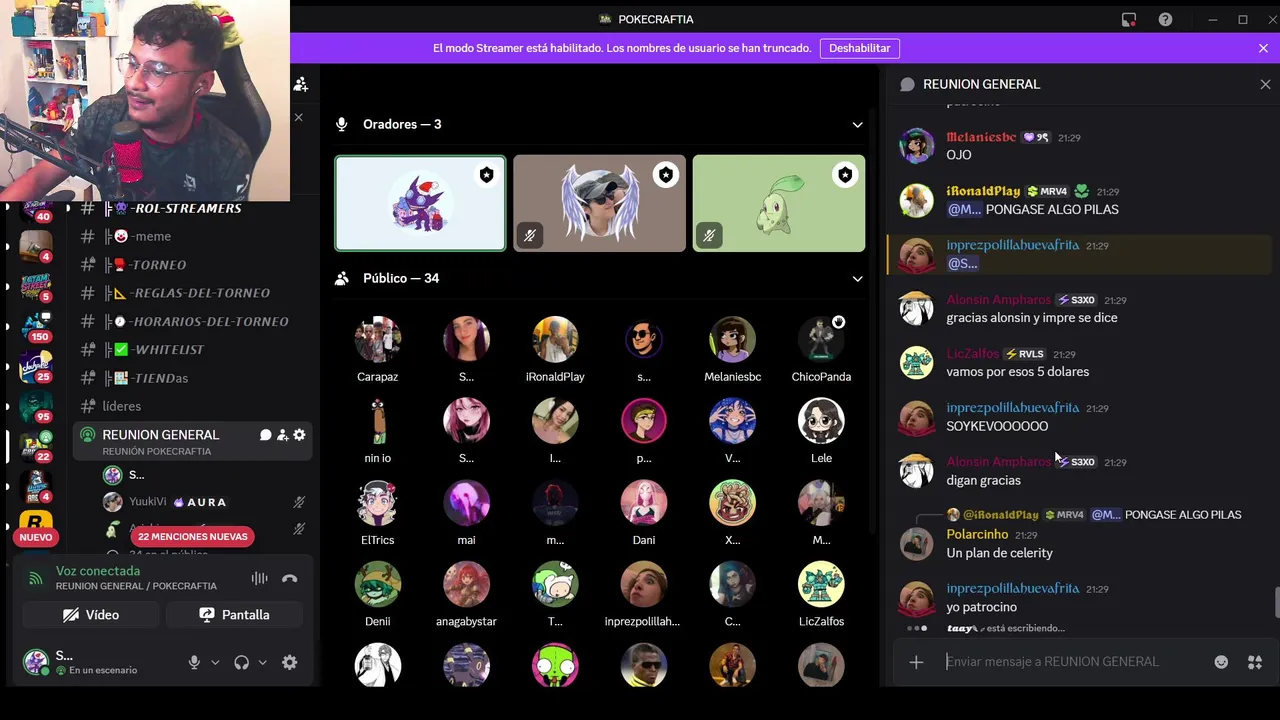Screen dimensions: 1280x720
Task: Collapse the Oradores section chevron
Action: point(857,124)
